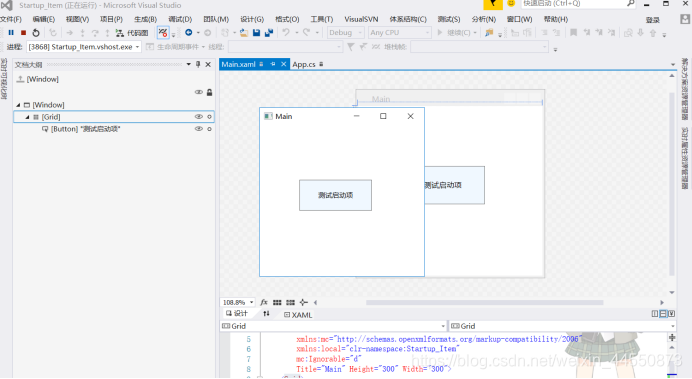Image resolution: width=692 pixels, height=379 pixels.
Task: Select vertical split layout icon
Action: coord(654,314)
